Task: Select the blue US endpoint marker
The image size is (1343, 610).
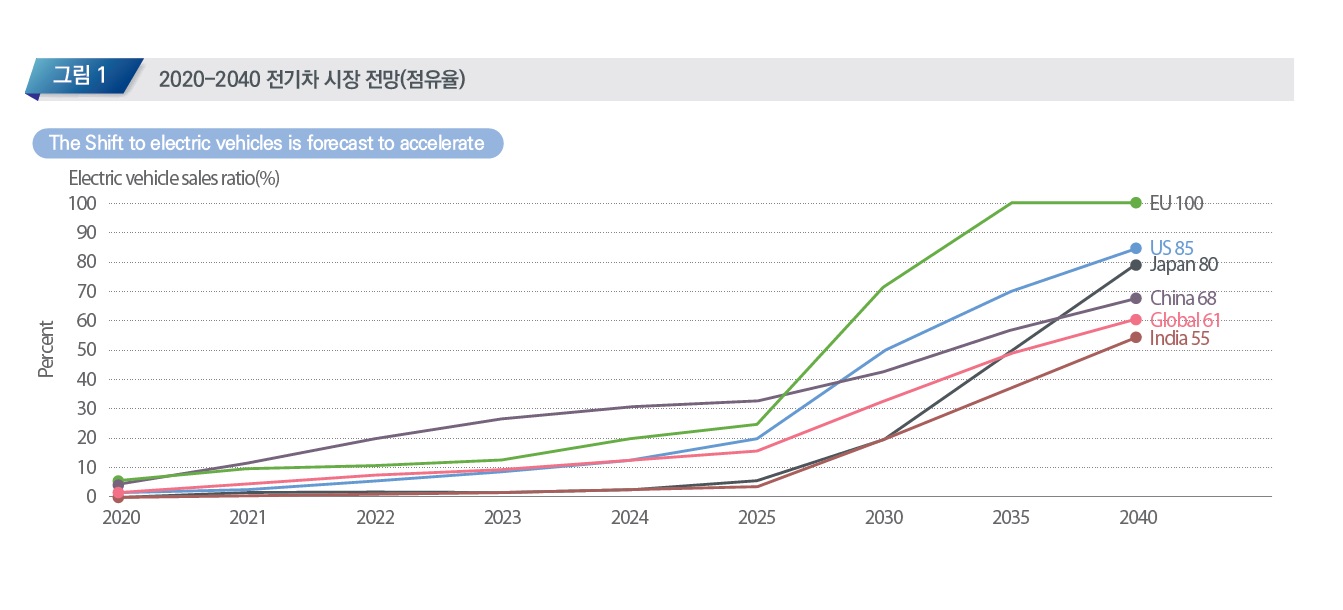Action: coord(1135,248)
